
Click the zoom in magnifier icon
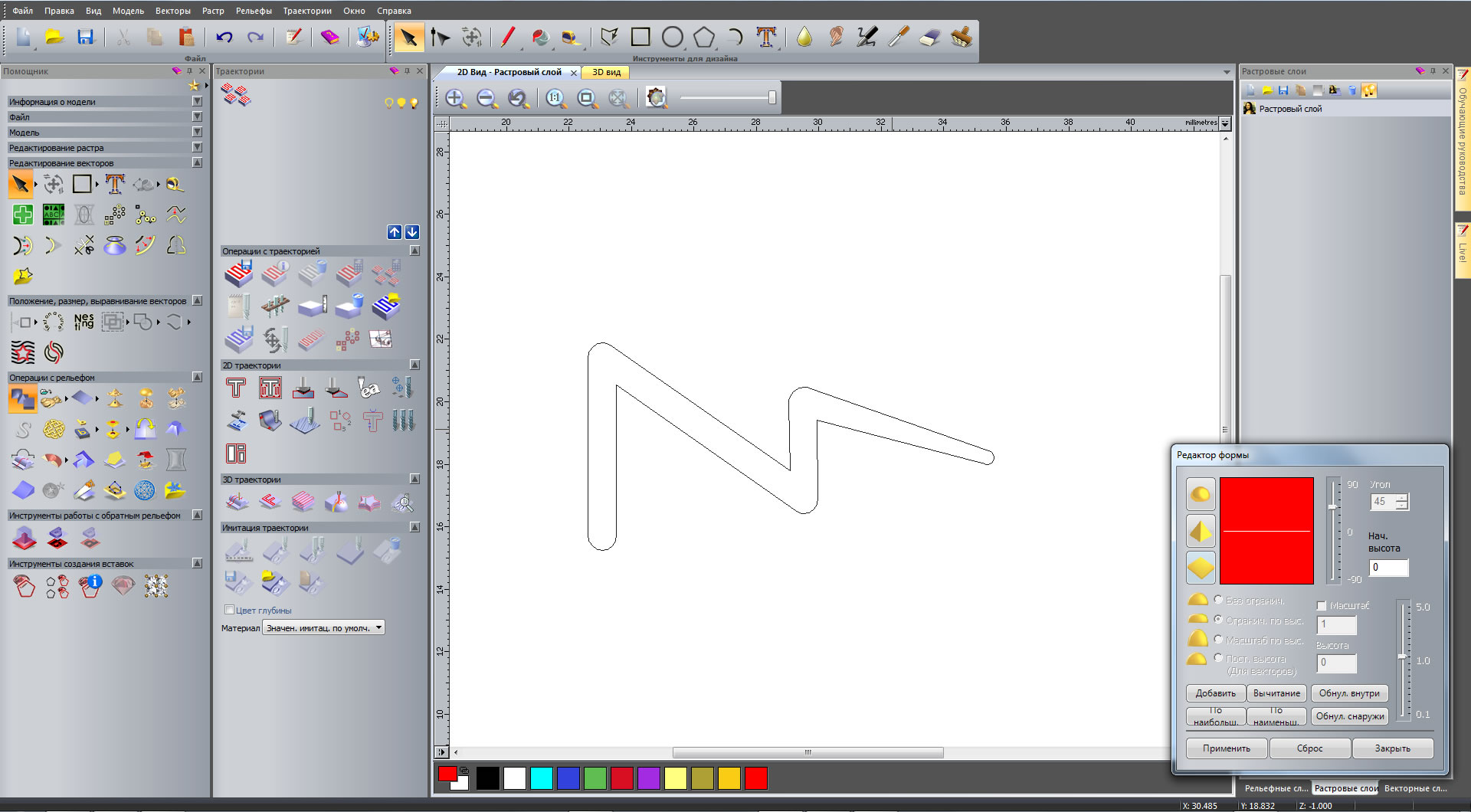pos(456,98)
